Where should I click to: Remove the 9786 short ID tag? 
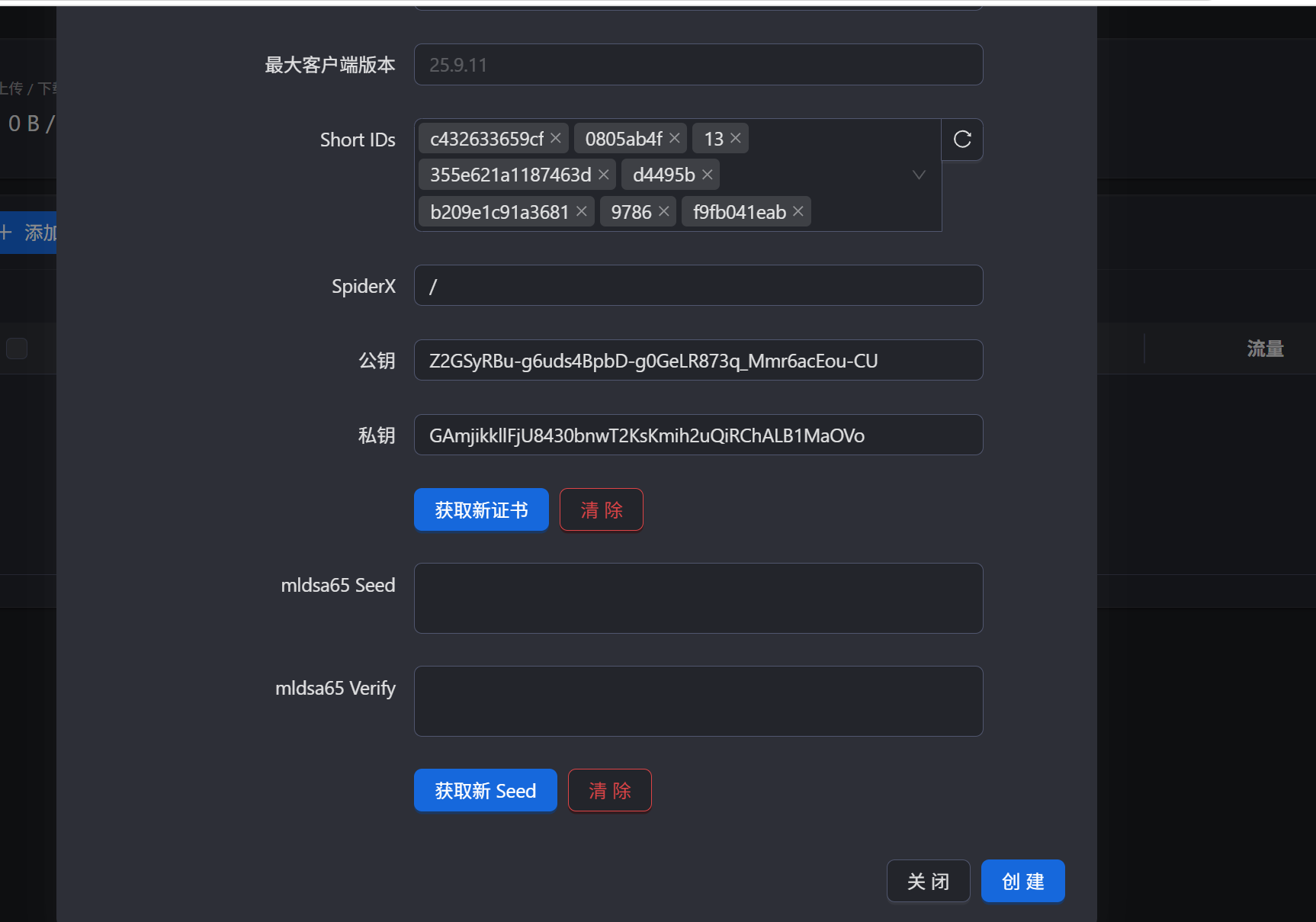(664, 211)
